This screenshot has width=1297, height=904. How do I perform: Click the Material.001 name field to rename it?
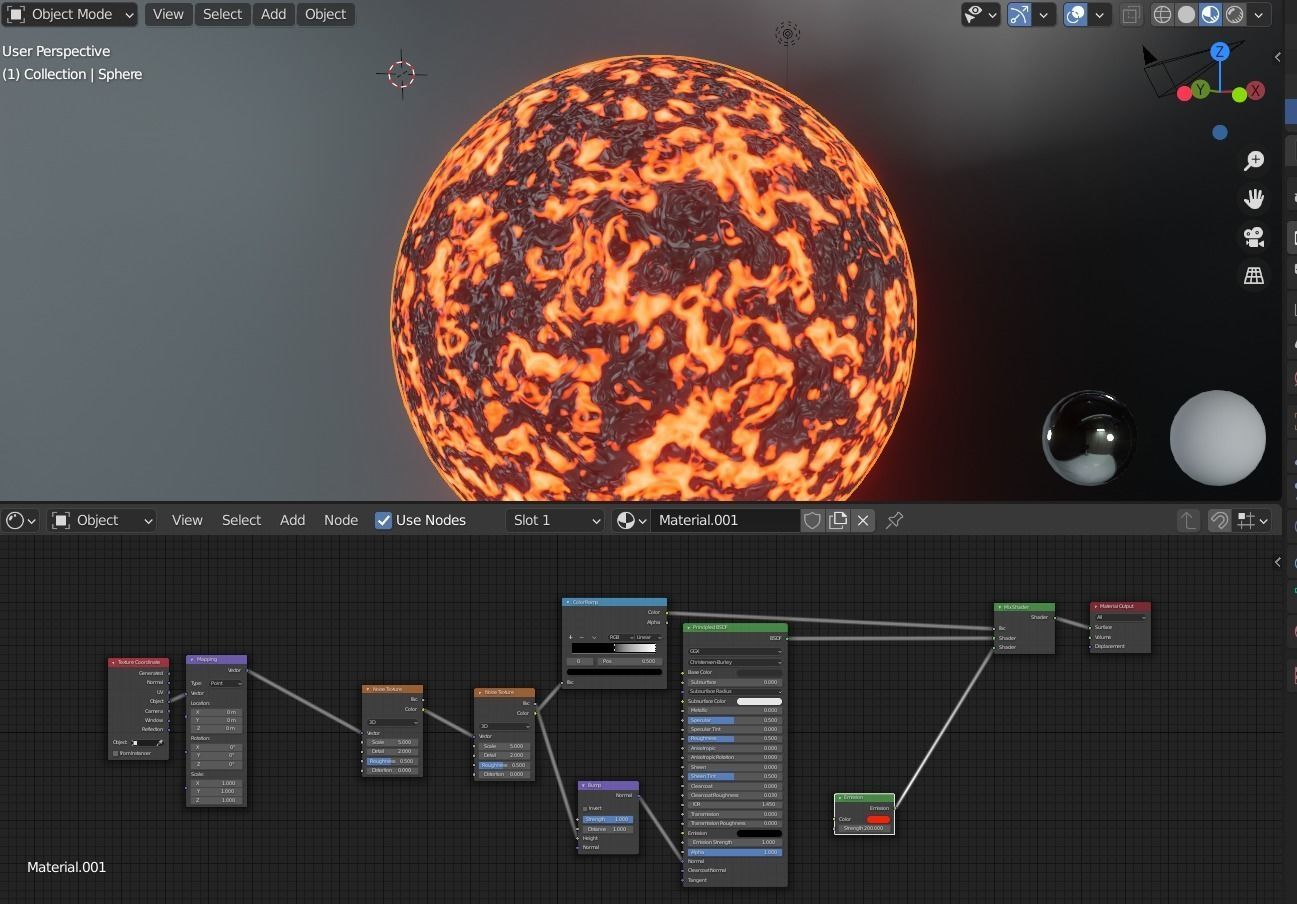[x=725, y=520]
